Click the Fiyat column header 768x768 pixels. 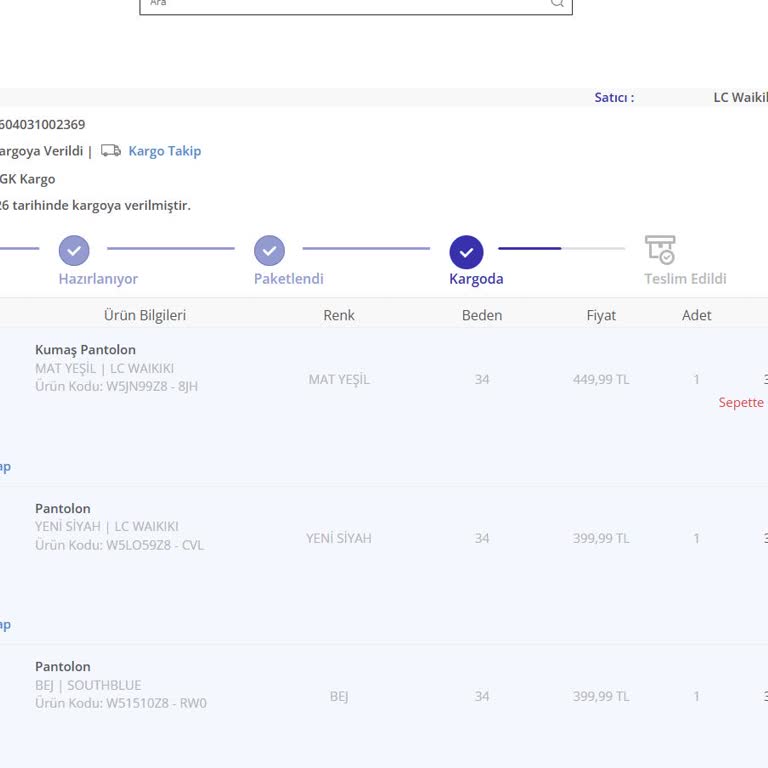coord(601,315)
